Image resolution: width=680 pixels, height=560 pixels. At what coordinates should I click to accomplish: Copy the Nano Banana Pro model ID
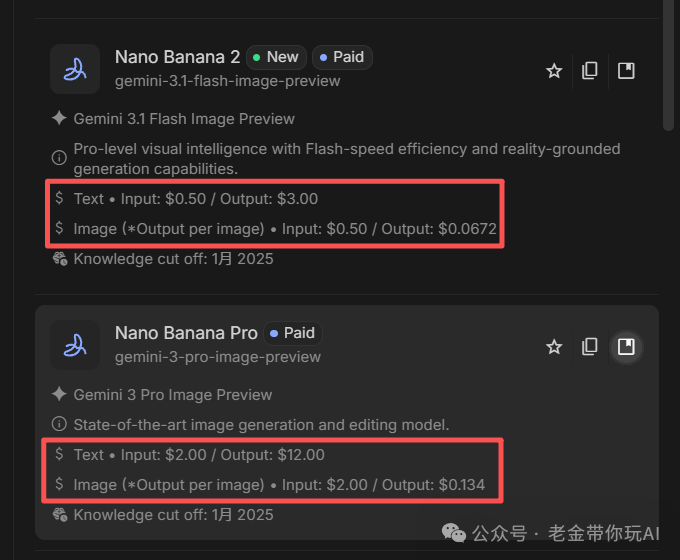[590, 347]
